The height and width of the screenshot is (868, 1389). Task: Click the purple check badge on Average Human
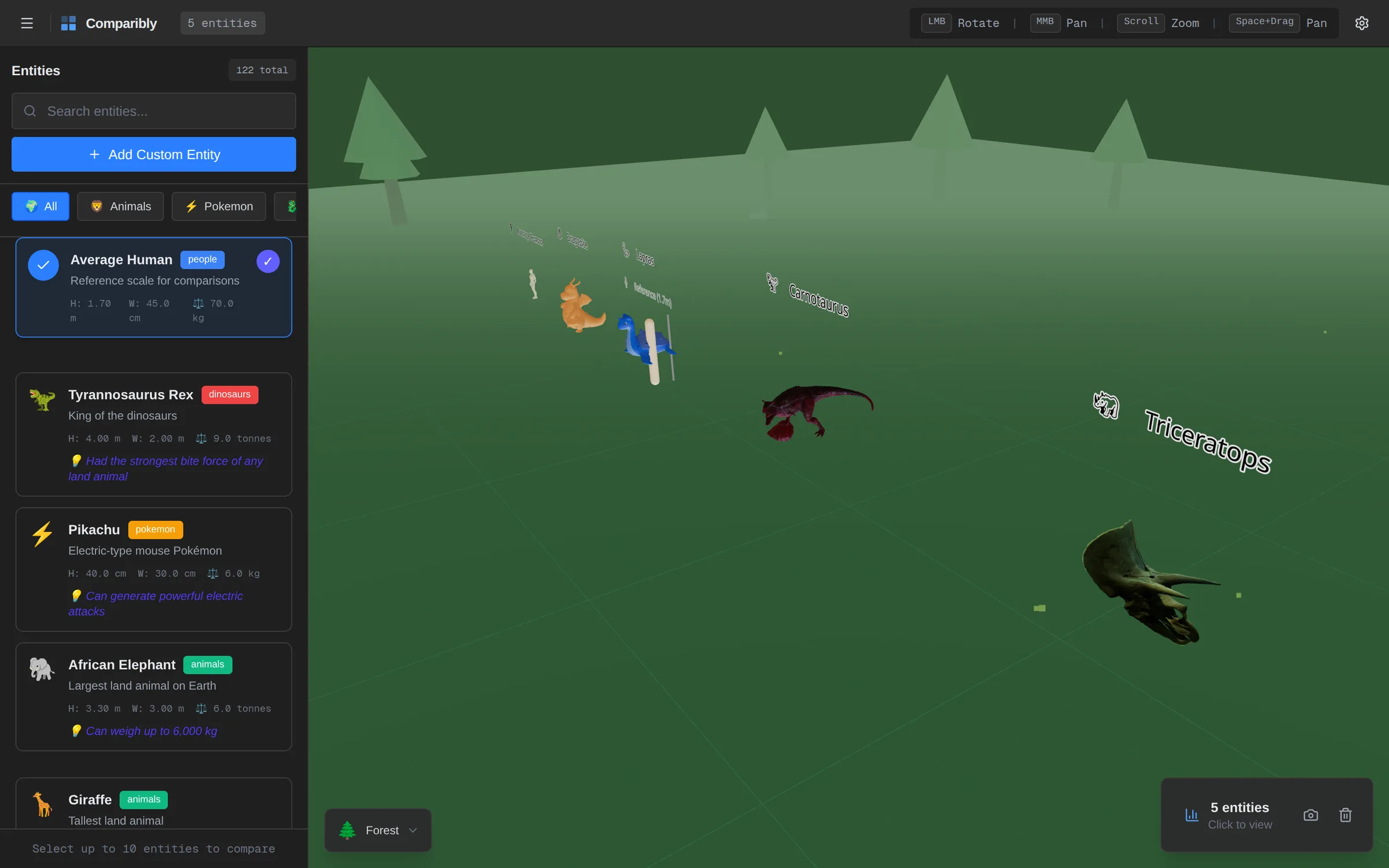tap(268, 262)
